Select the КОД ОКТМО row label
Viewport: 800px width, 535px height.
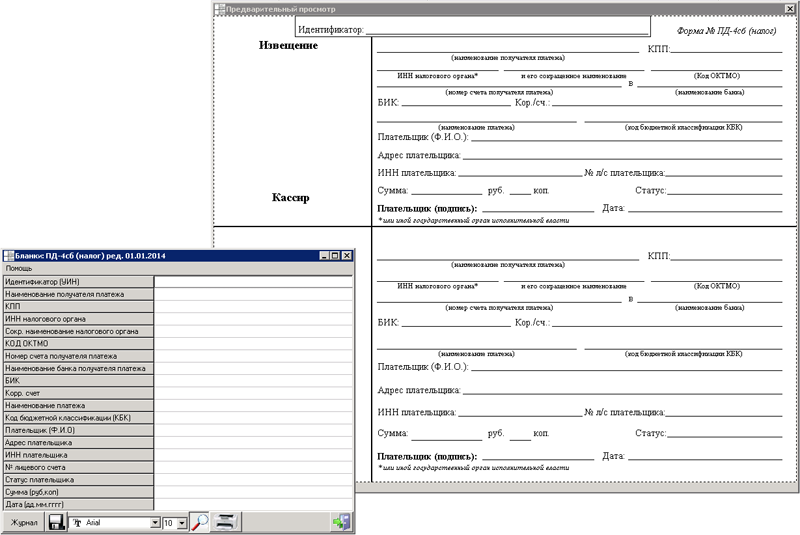click(x=78, y=344)
